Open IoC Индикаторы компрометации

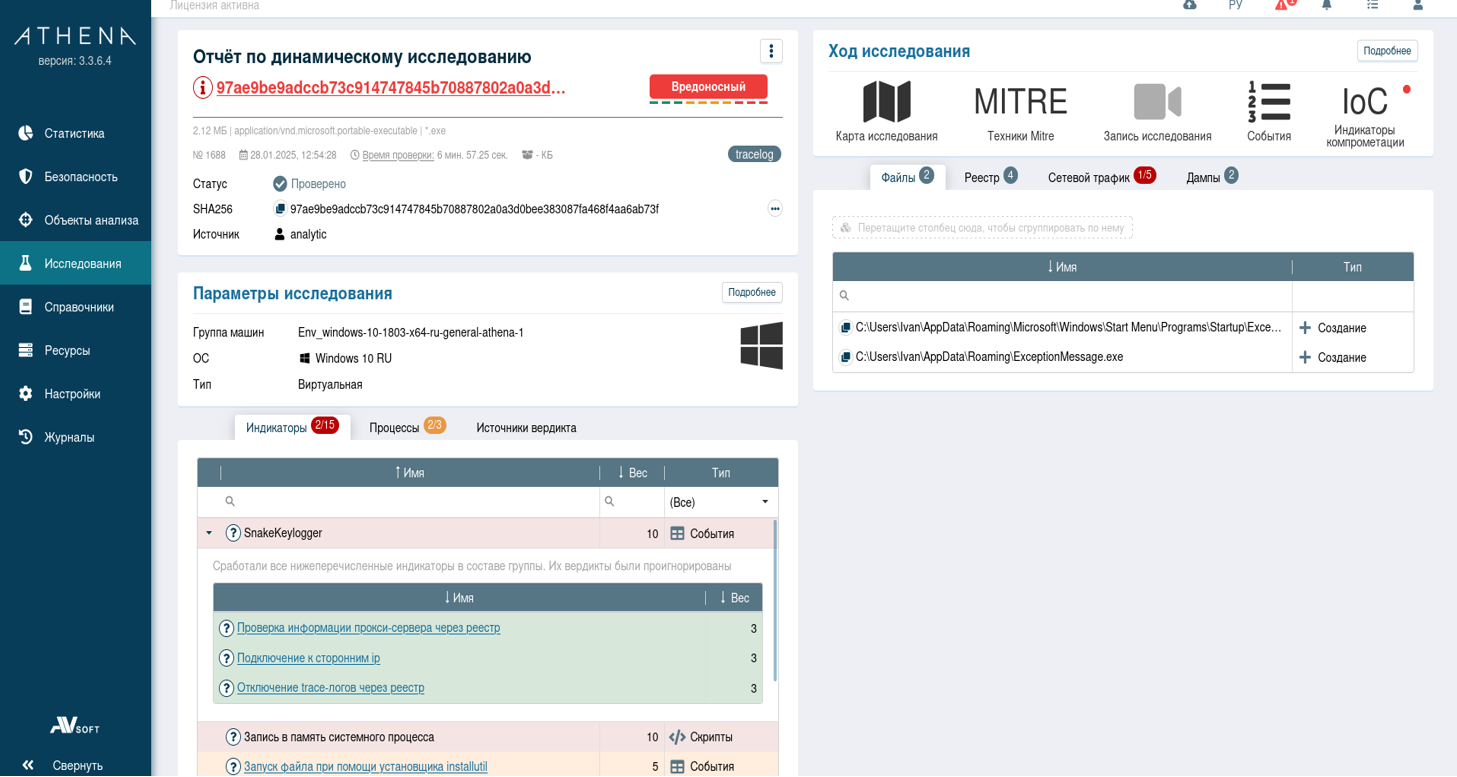pyautogui.click(x=1365, y=102)
